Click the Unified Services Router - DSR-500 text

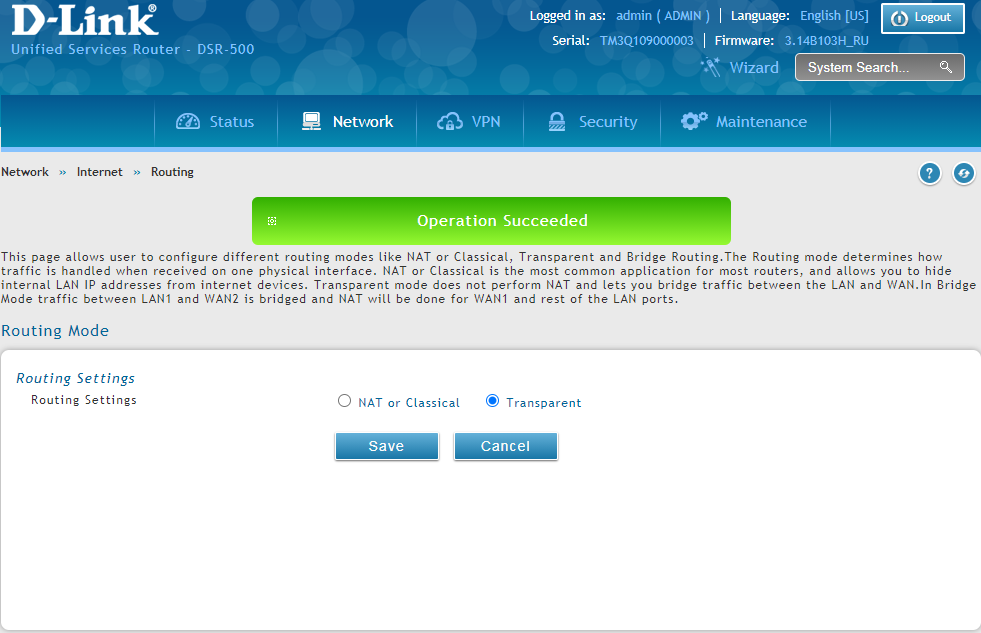(133, 49)
